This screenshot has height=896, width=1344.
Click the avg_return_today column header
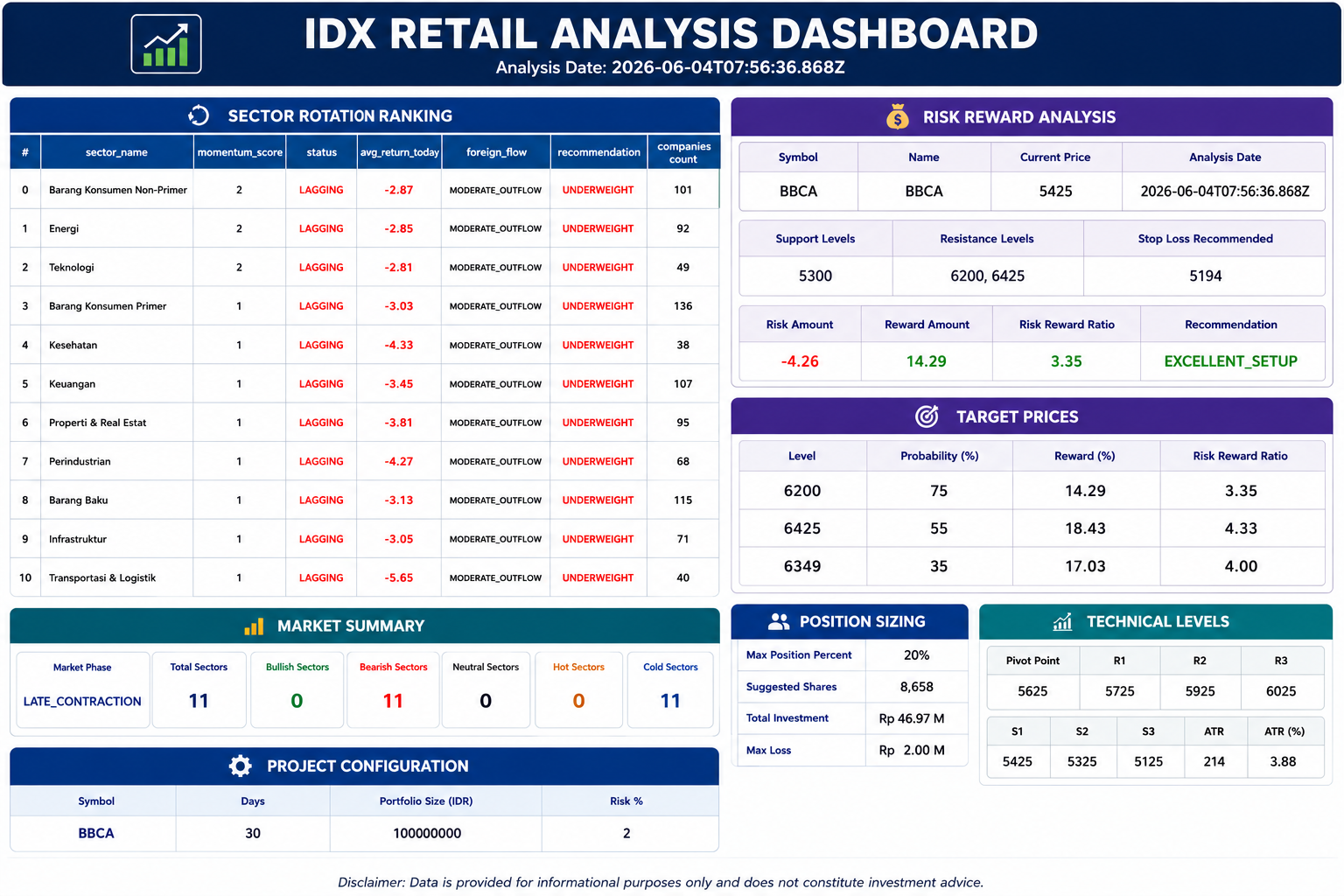click(400, 152)
